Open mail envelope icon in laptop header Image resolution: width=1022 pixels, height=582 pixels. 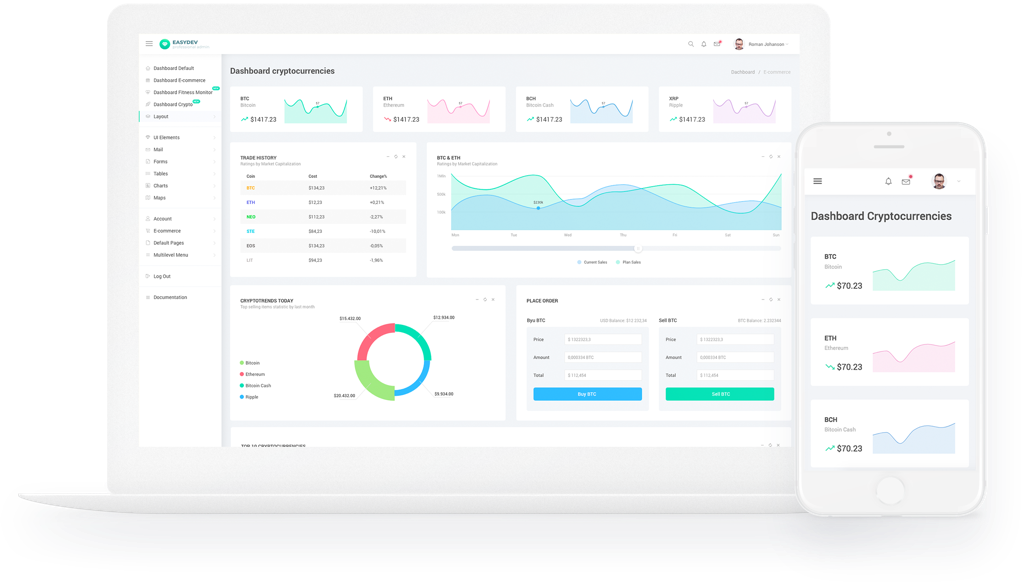tap(717, 44)
